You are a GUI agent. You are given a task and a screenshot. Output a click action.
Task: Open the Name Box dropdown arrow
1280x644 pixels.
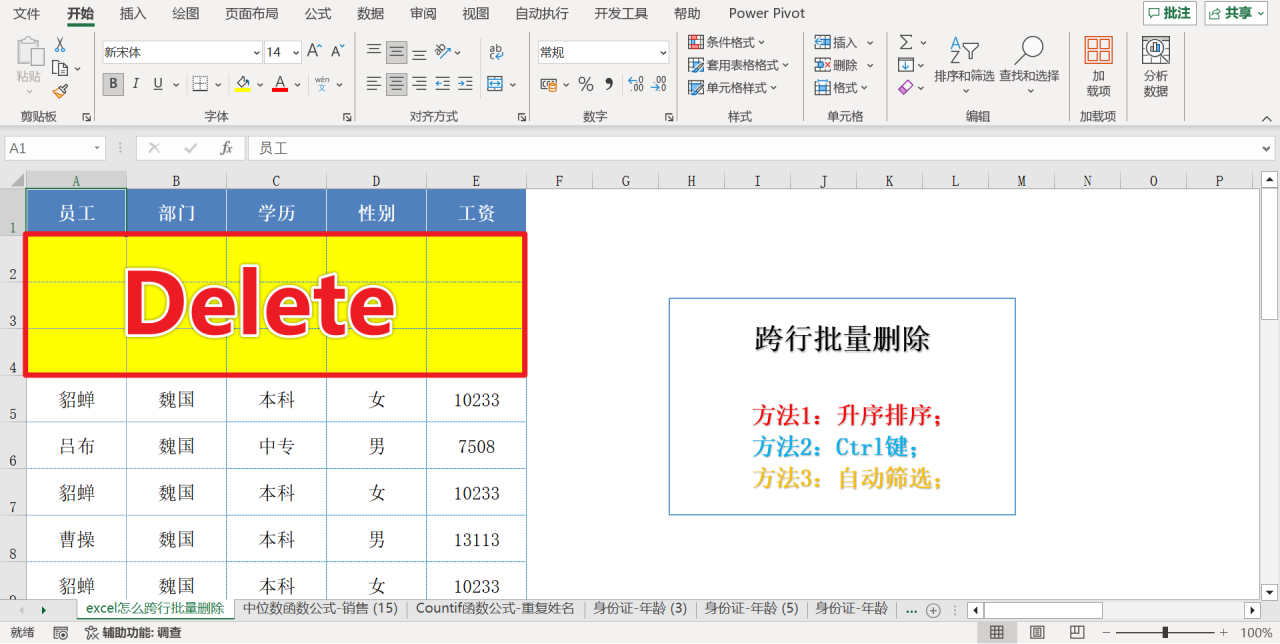click(x=97, y=148)
